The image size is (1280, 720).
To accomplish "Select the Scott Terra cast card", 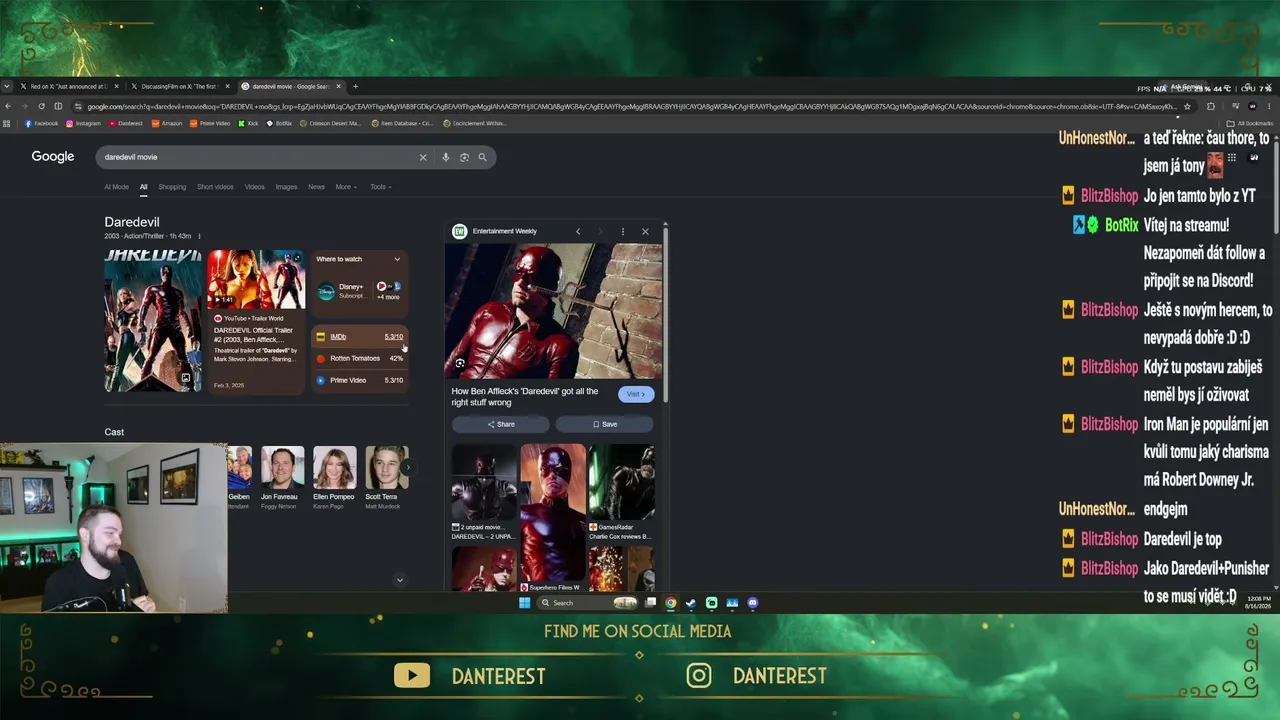I will (386, 479).
